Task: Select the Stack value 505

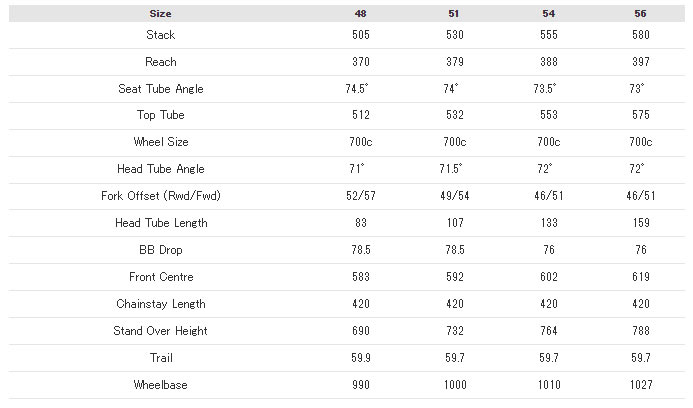Action: (361, 35)
